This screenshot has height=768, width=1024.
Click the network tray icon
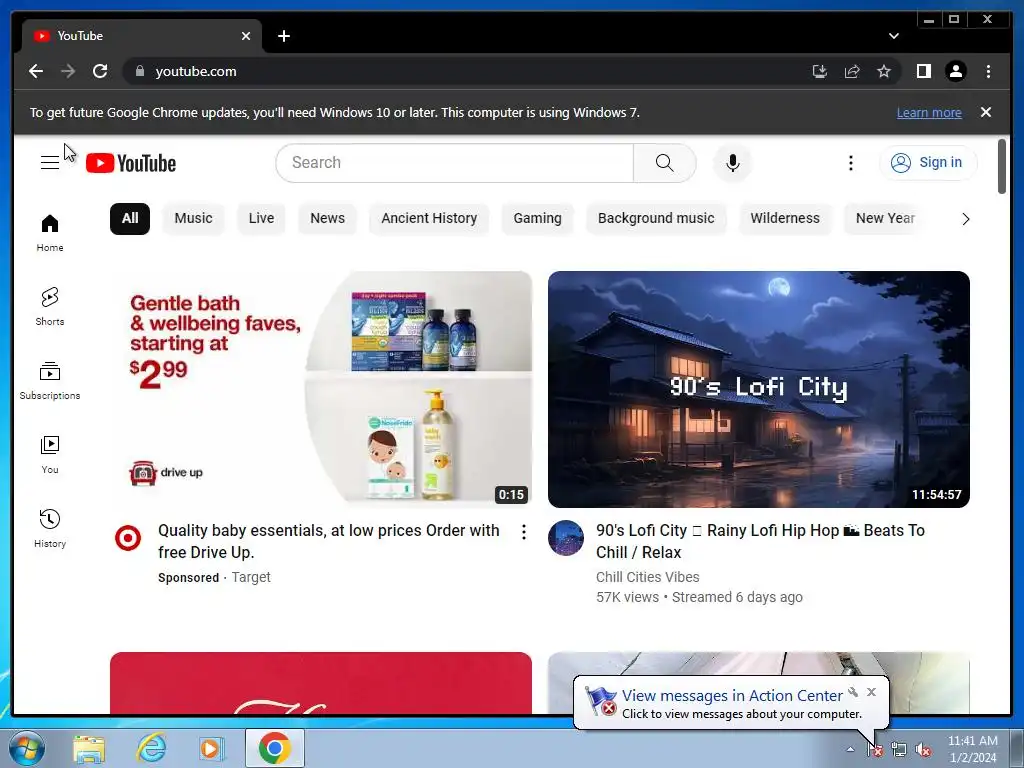899,750
